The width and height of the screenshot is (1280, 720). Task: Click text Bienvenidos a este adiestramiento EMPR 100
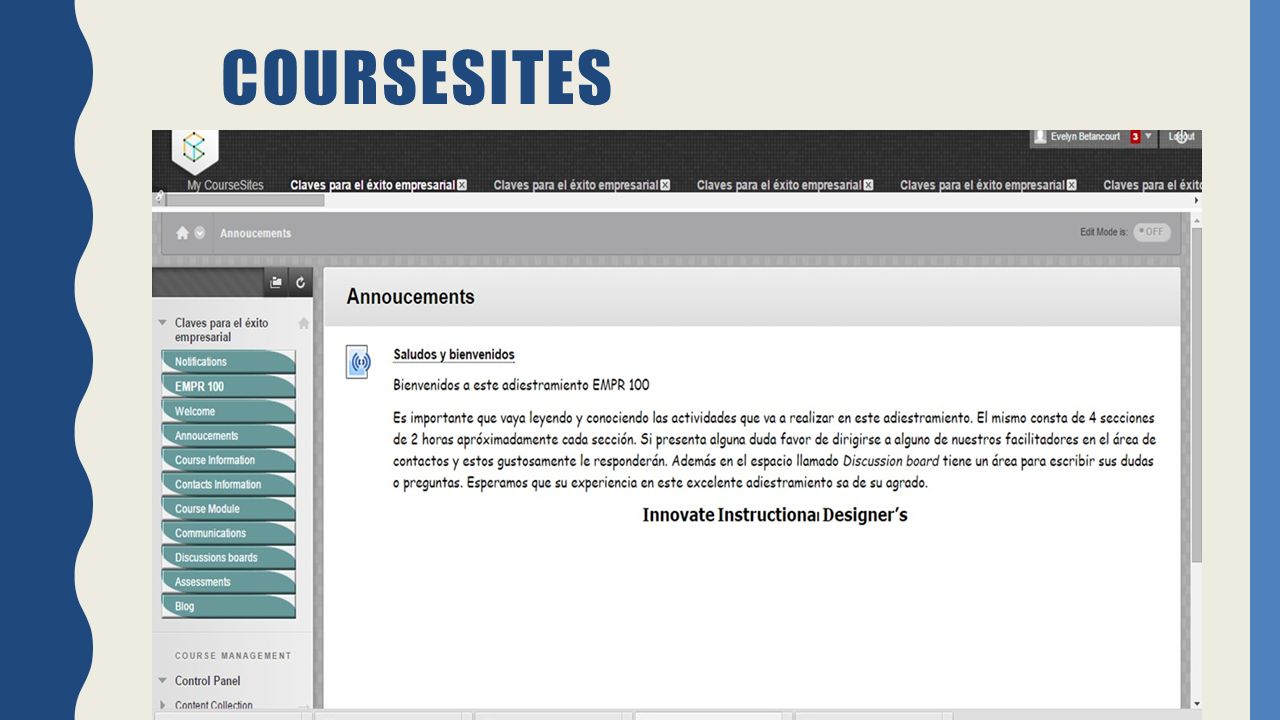(x=521, y=385)
